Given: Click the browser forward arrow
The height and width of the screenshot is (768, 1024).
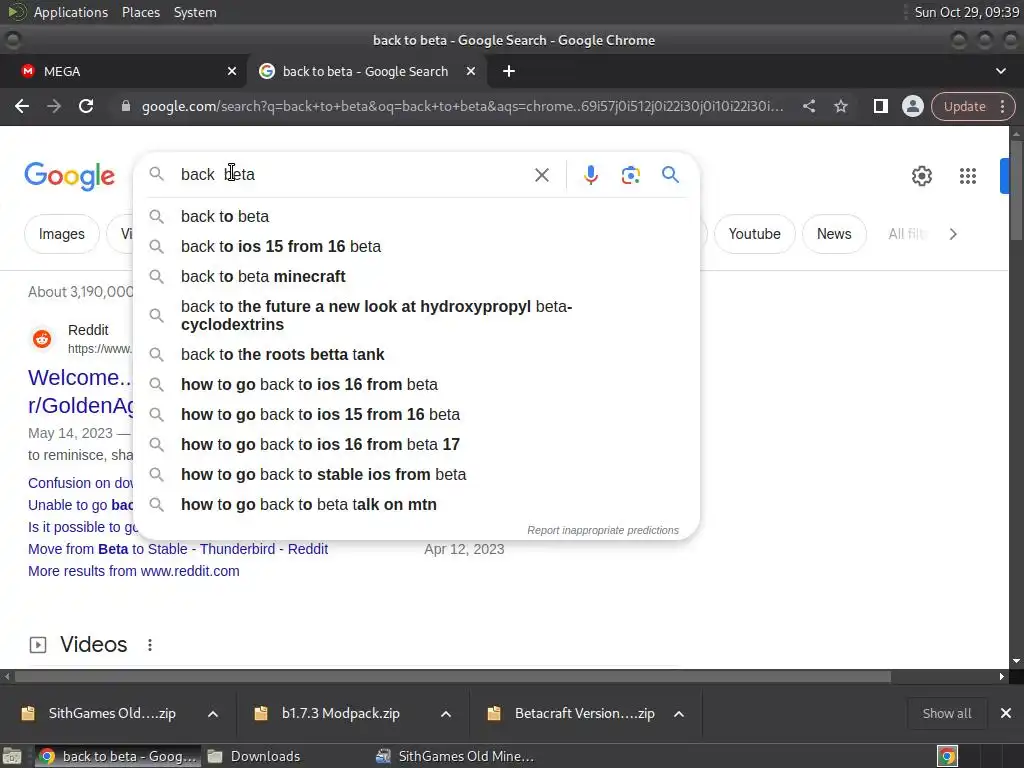Looking at the screenshot, I should coord(54,106).
